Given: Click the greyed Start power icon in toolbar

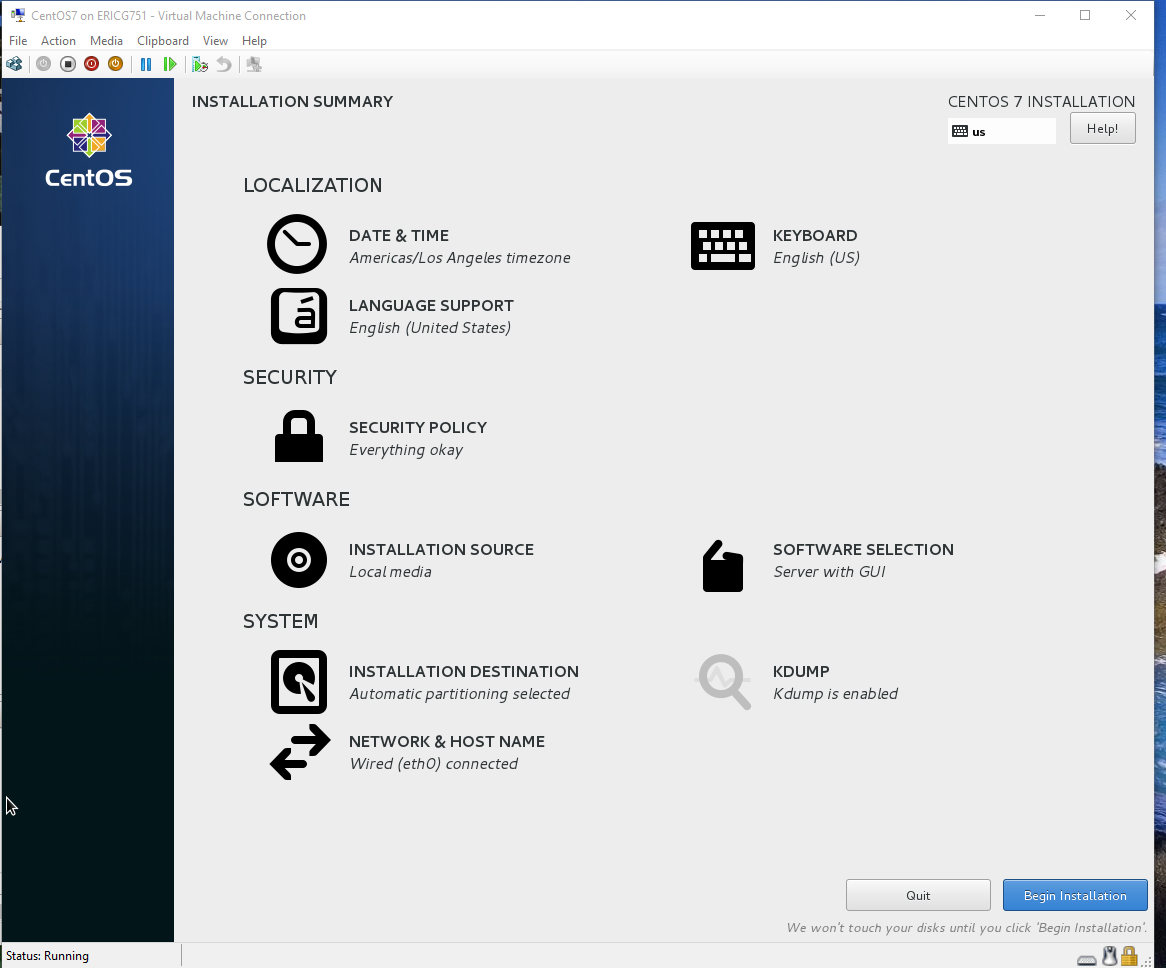Looking at the screenshot, I should point(44,65).
